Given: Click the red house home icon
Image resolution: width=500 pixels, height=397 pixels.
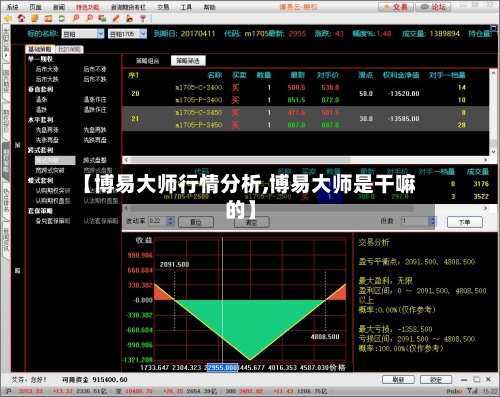Looking at the screenshot, I should tap(21, 18).
